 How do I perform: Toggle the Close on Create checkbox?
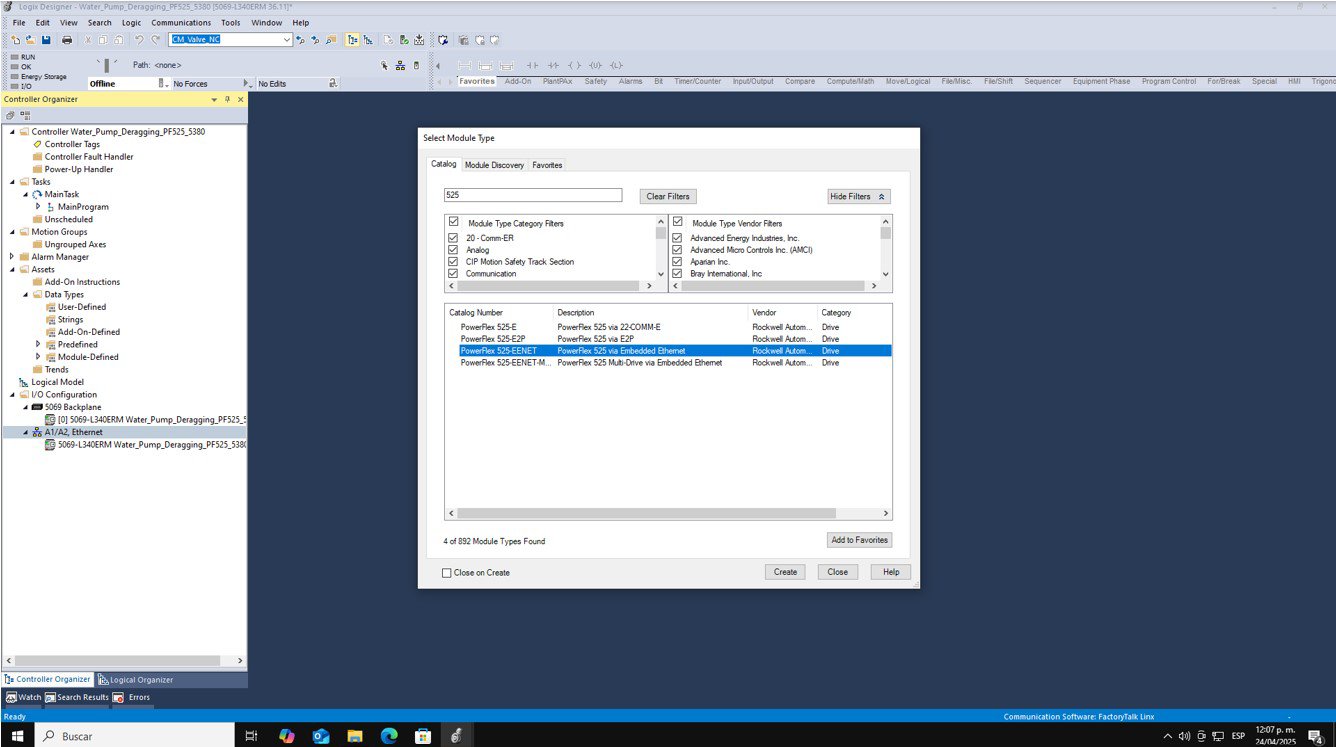[447, 573]
